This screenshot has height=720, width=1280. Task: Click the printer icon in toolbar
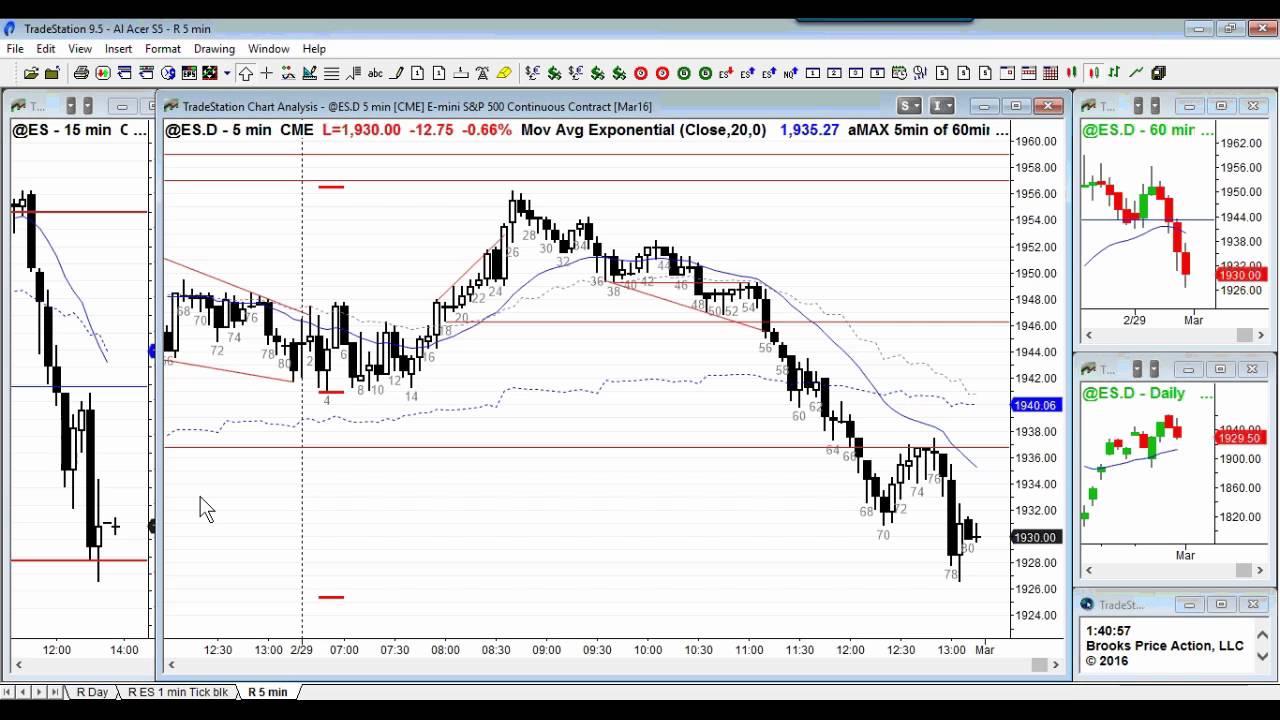click(x=81, y=73)
